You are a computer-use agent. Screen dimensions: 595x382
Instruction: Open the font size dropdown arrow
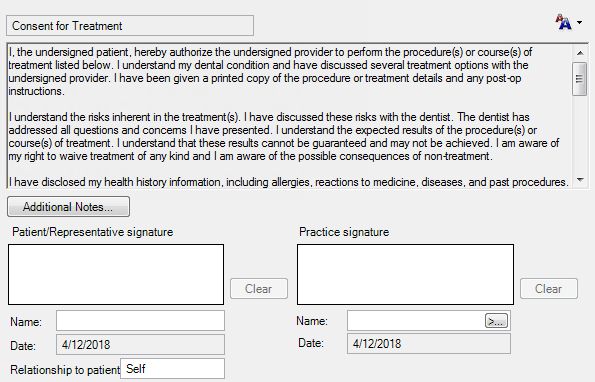pos(579,23)
